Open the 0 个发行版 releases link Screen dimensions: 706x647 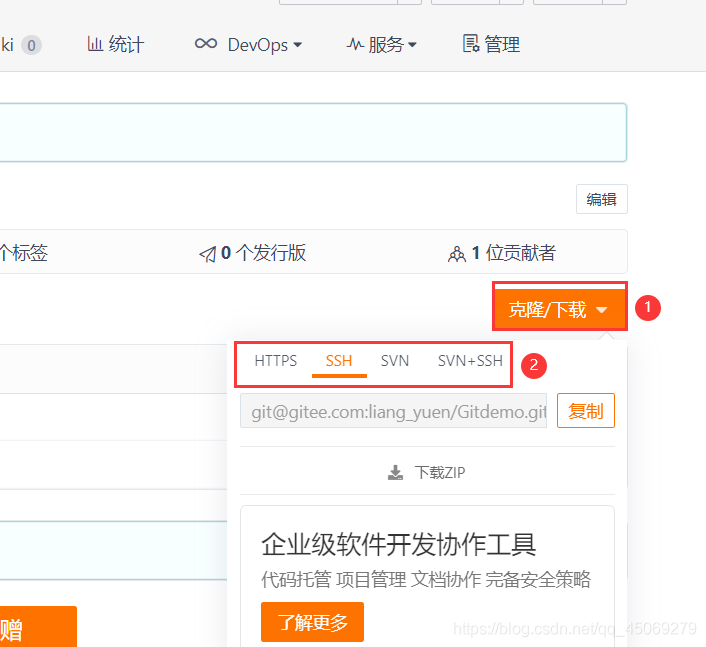253,253
